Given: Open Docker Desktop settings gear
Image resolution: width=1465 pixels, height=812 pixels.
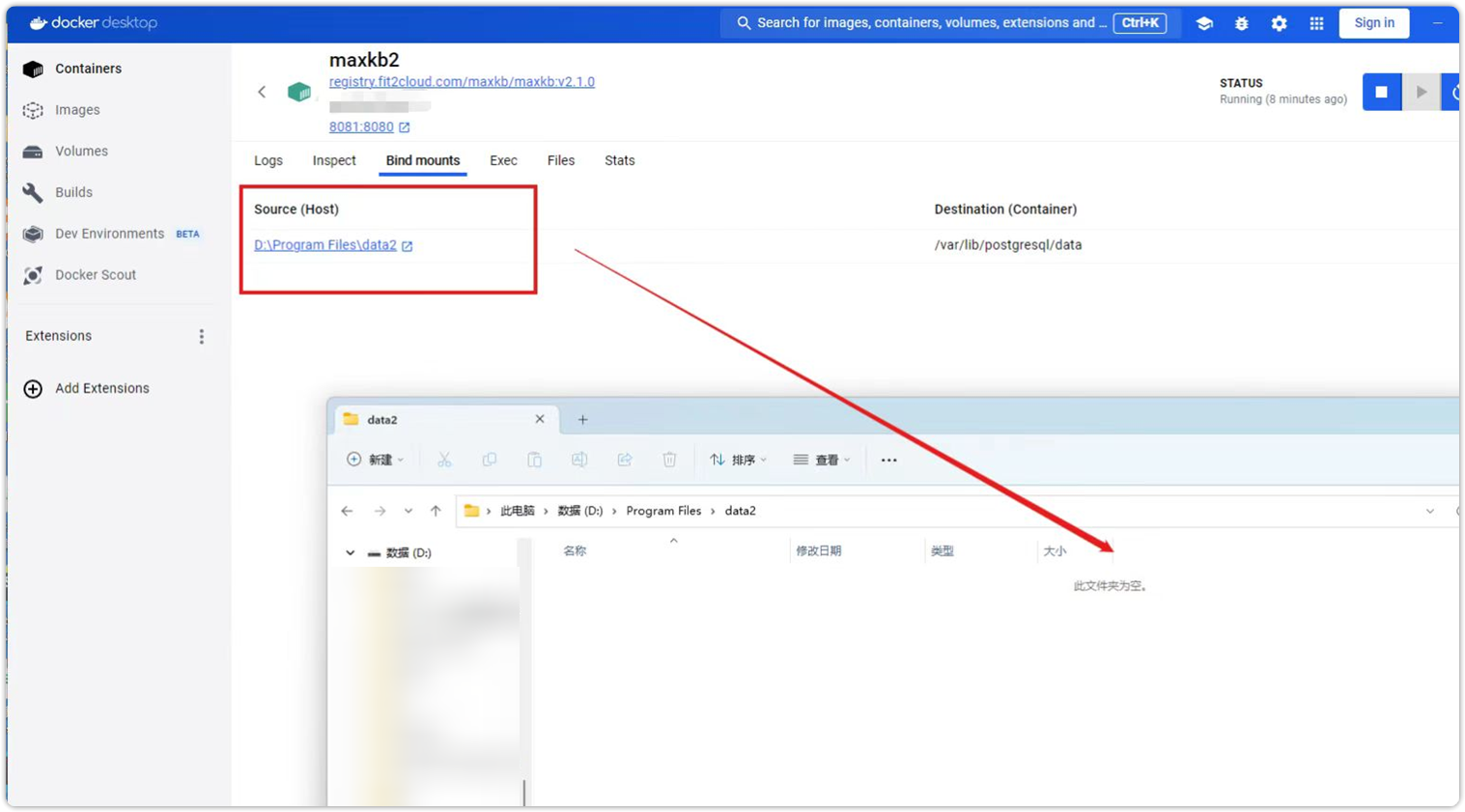Looking at the screenshot, I should (1279, 23).
